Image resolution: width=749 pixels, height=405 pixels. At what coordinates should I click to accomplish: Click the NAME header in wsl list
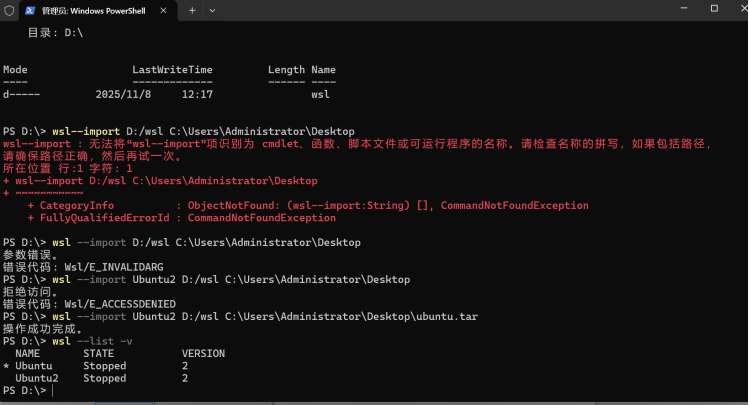point(28,353)
